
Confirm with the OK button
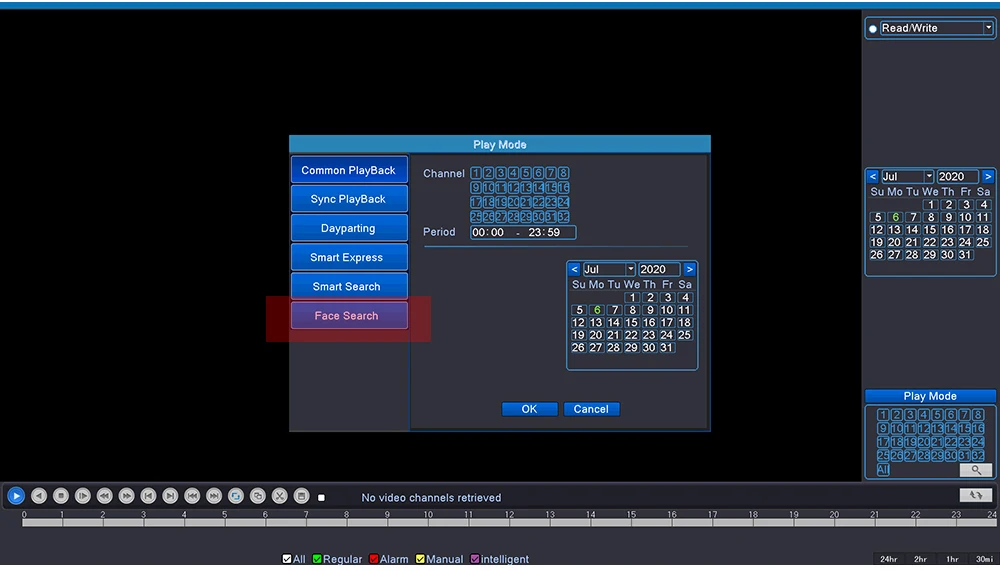point(529,409)
